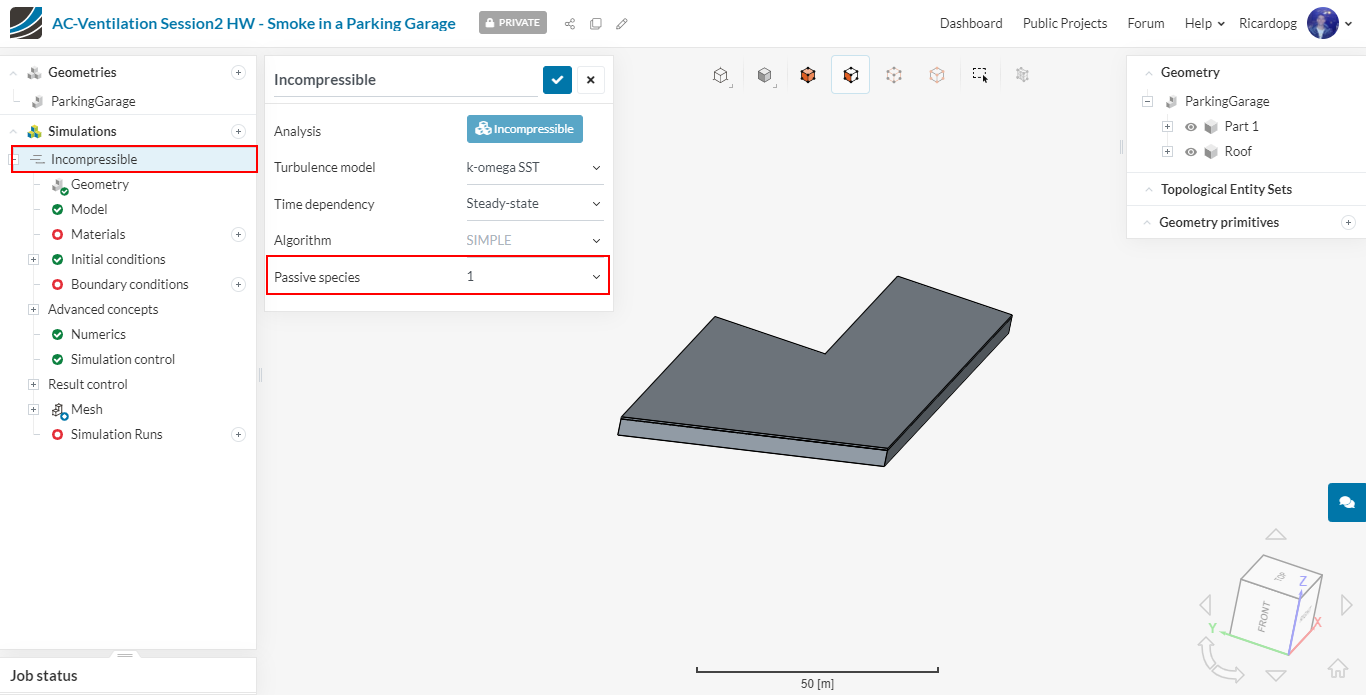Expand the Result control node

point(33,384)
